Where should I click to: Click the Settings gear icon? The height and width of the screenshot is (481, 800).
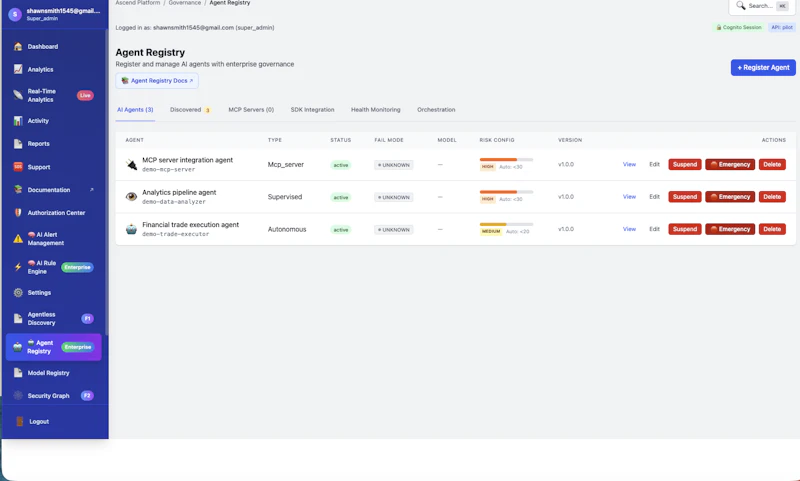[18, 293]
